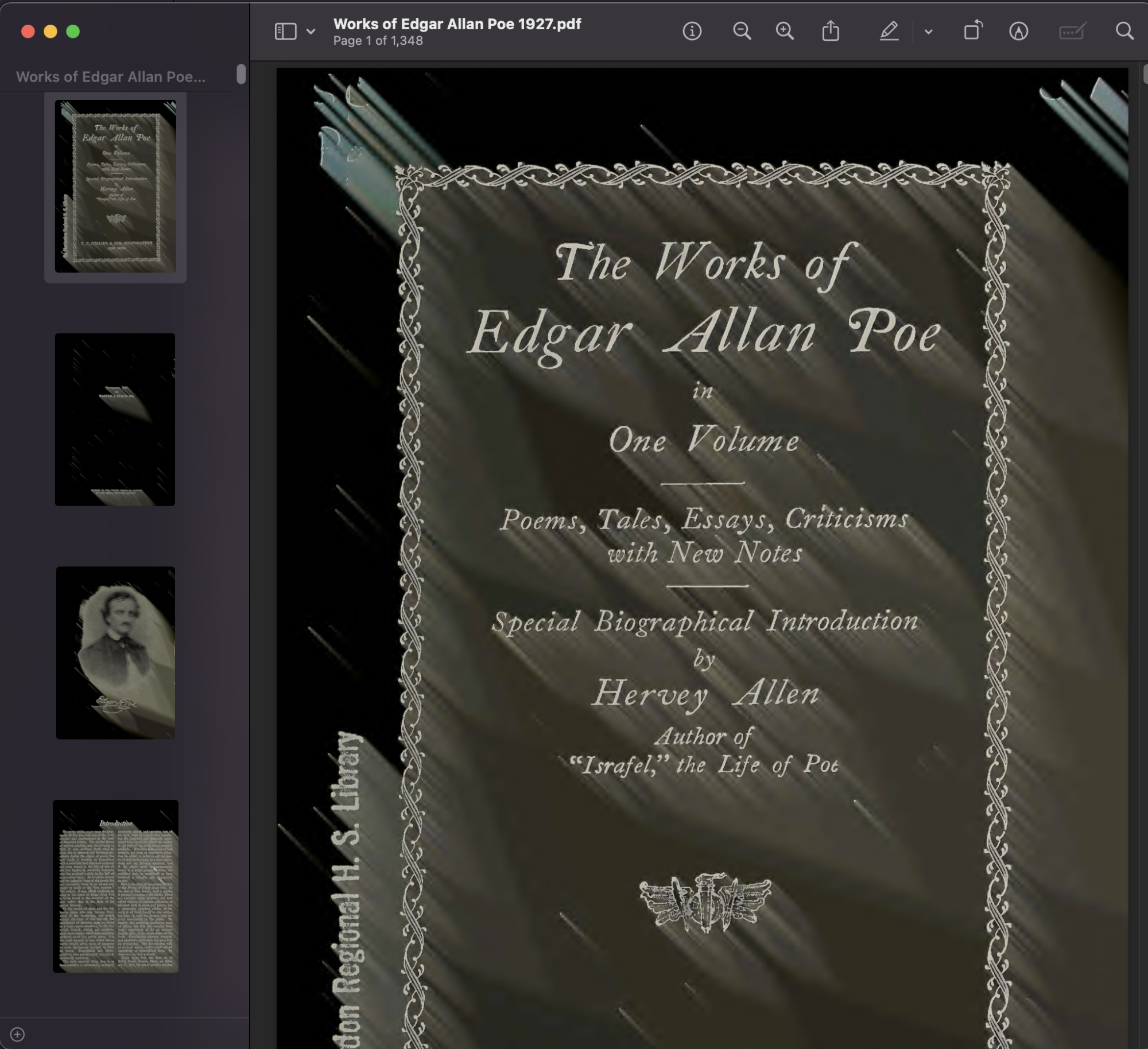The image size is (1148, 1049).
Task: Open the highlight color dropdown arrow
Action: point(929,32)
